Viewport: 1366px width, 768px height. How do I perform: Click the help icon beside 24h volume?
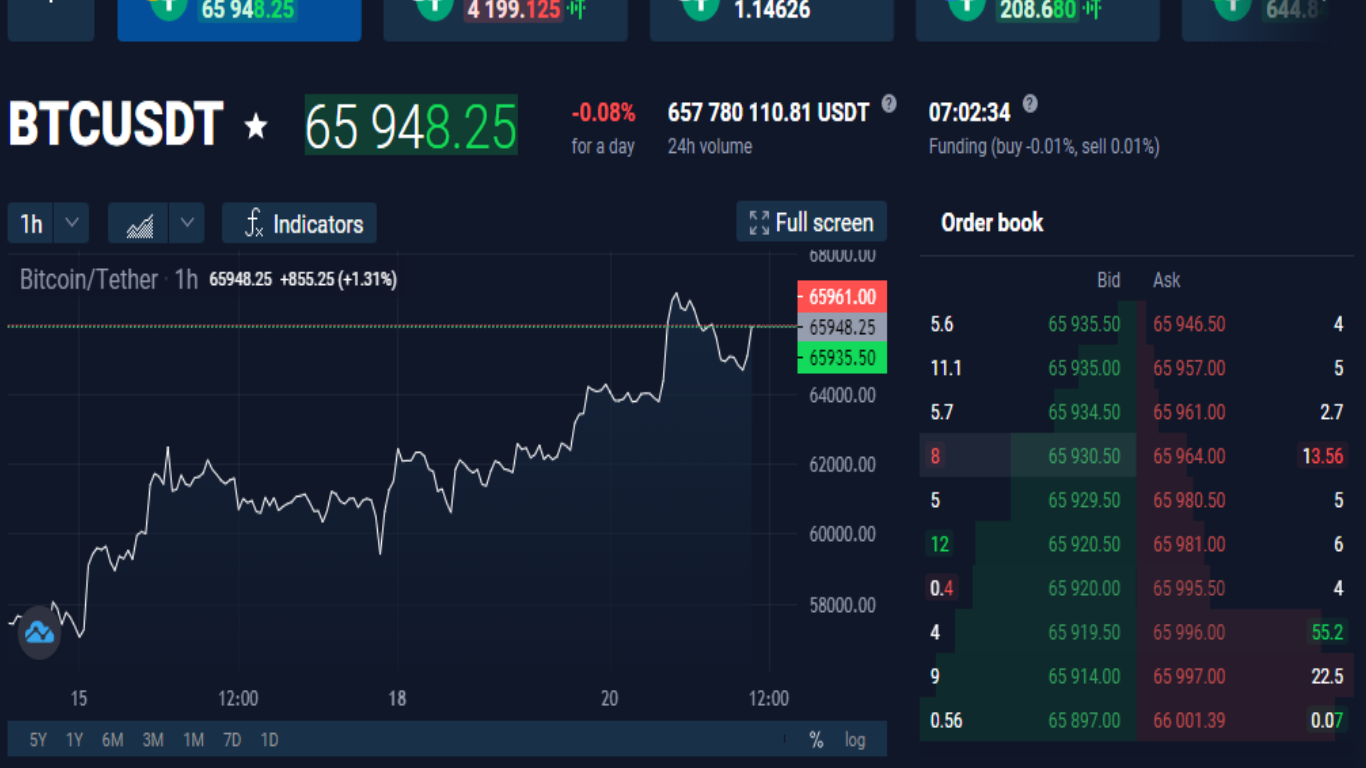click(889, 103)
